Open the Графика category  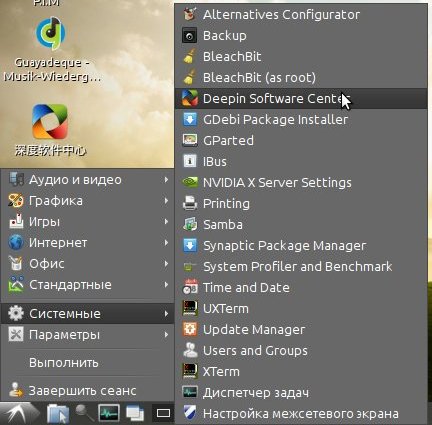click(88, 201)
